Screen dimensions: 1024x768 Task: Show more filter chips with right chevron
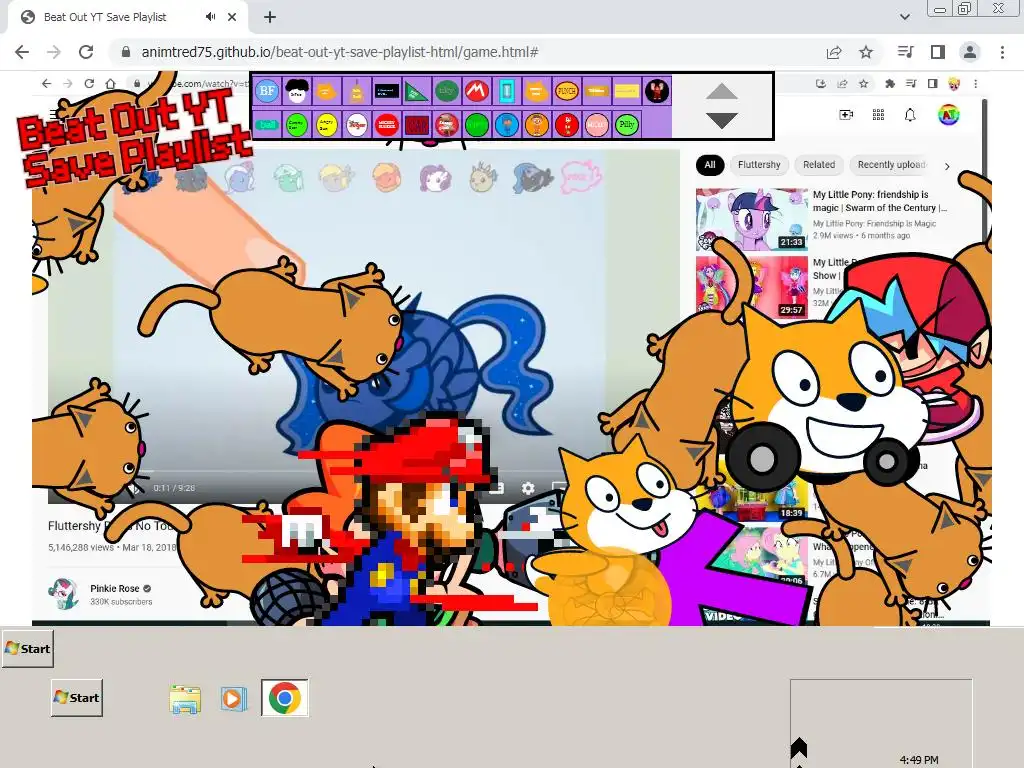(947, 167)
